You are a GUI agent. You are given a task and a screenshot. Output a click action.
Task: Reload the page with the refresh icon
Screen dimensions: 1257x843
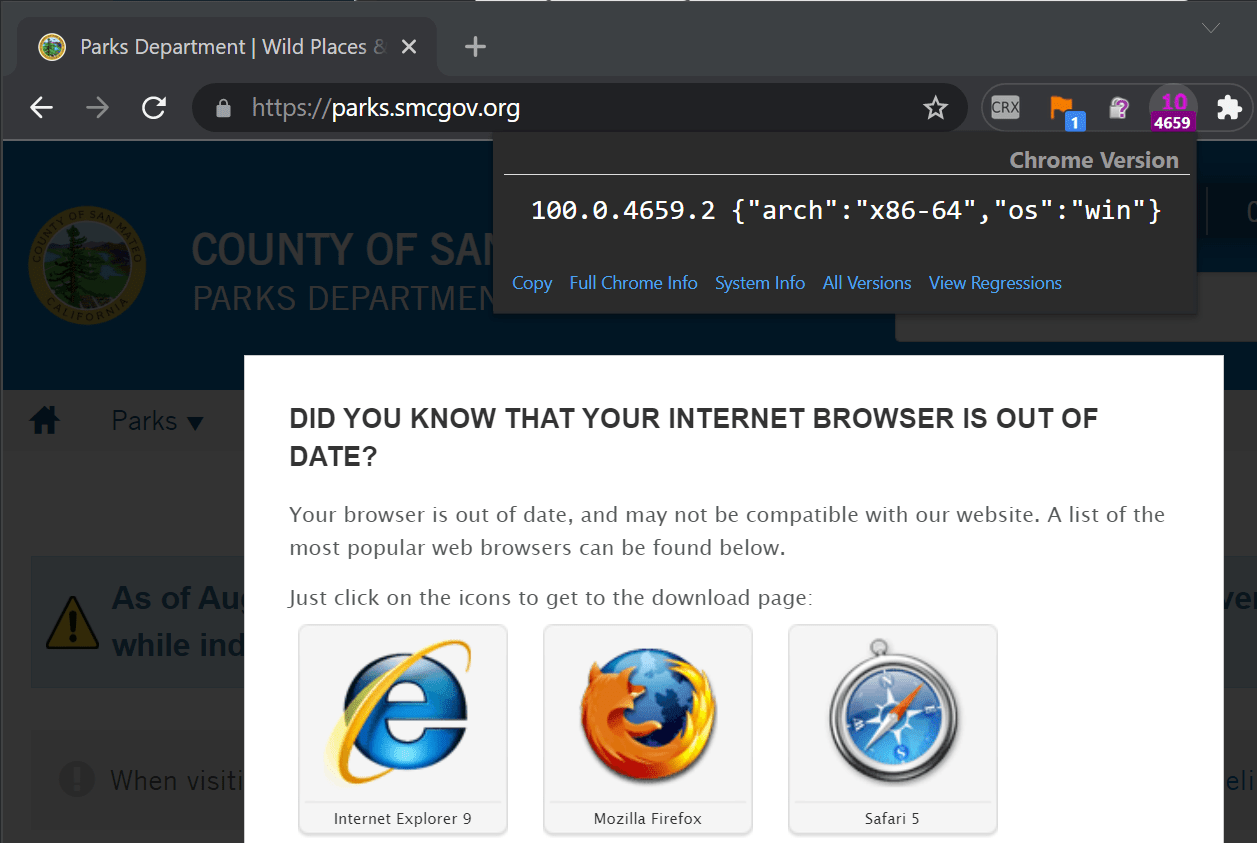[153, 107]
